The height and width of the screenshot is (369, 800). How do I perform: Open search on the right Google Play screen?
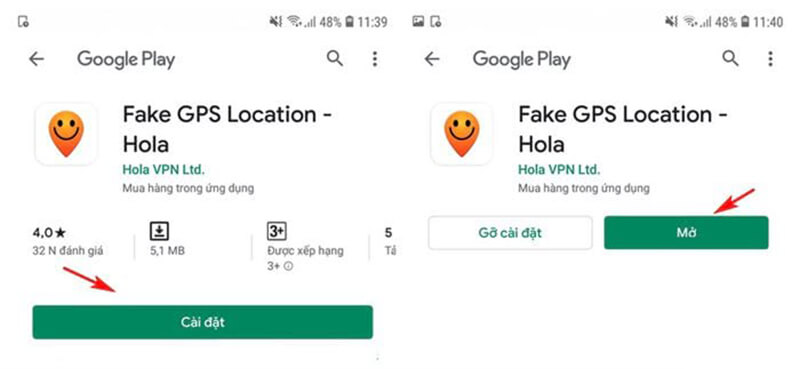click(x=731, y=59)
